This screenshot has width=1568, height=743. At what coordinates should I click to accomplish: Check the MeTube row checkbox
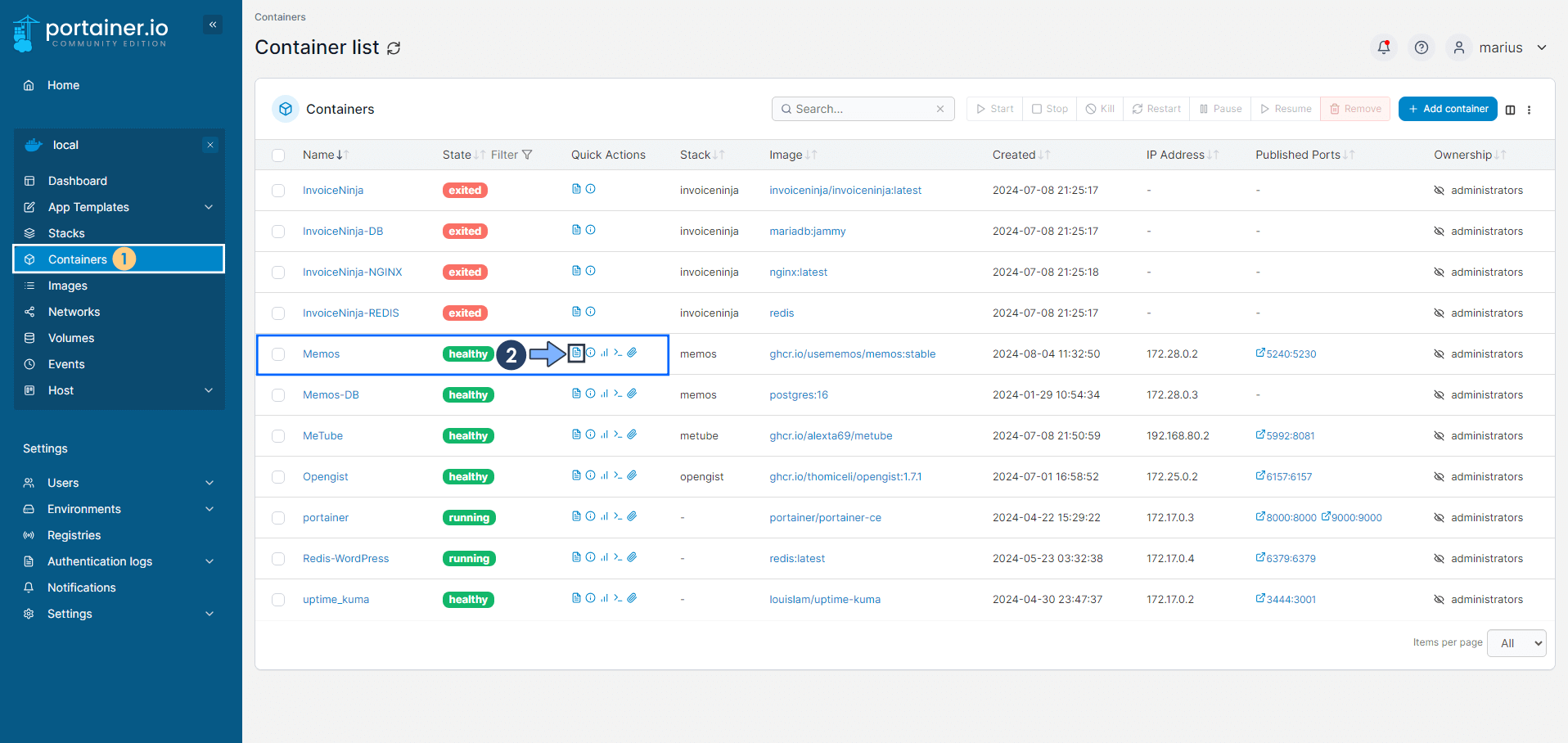click(278, 436)
